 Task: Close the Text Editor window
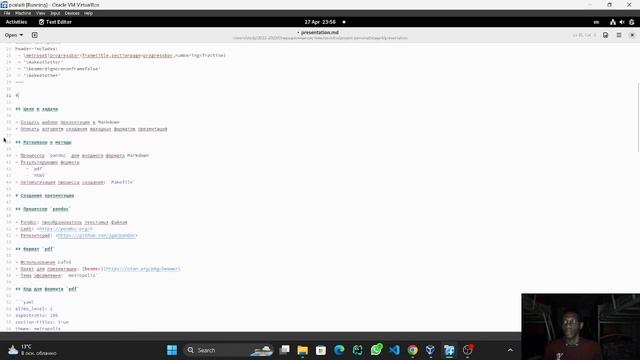(x=632, y=35)
